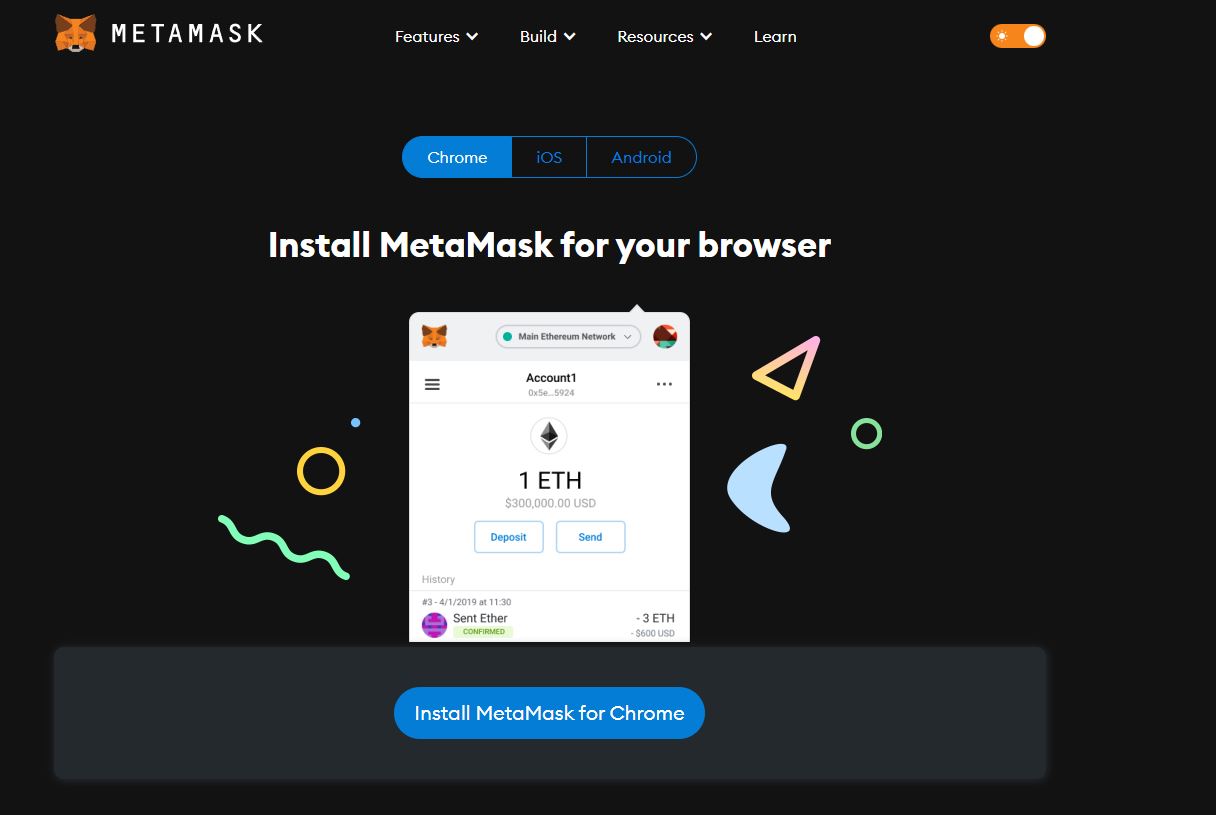Expand the Features dropdown menu

436,36
